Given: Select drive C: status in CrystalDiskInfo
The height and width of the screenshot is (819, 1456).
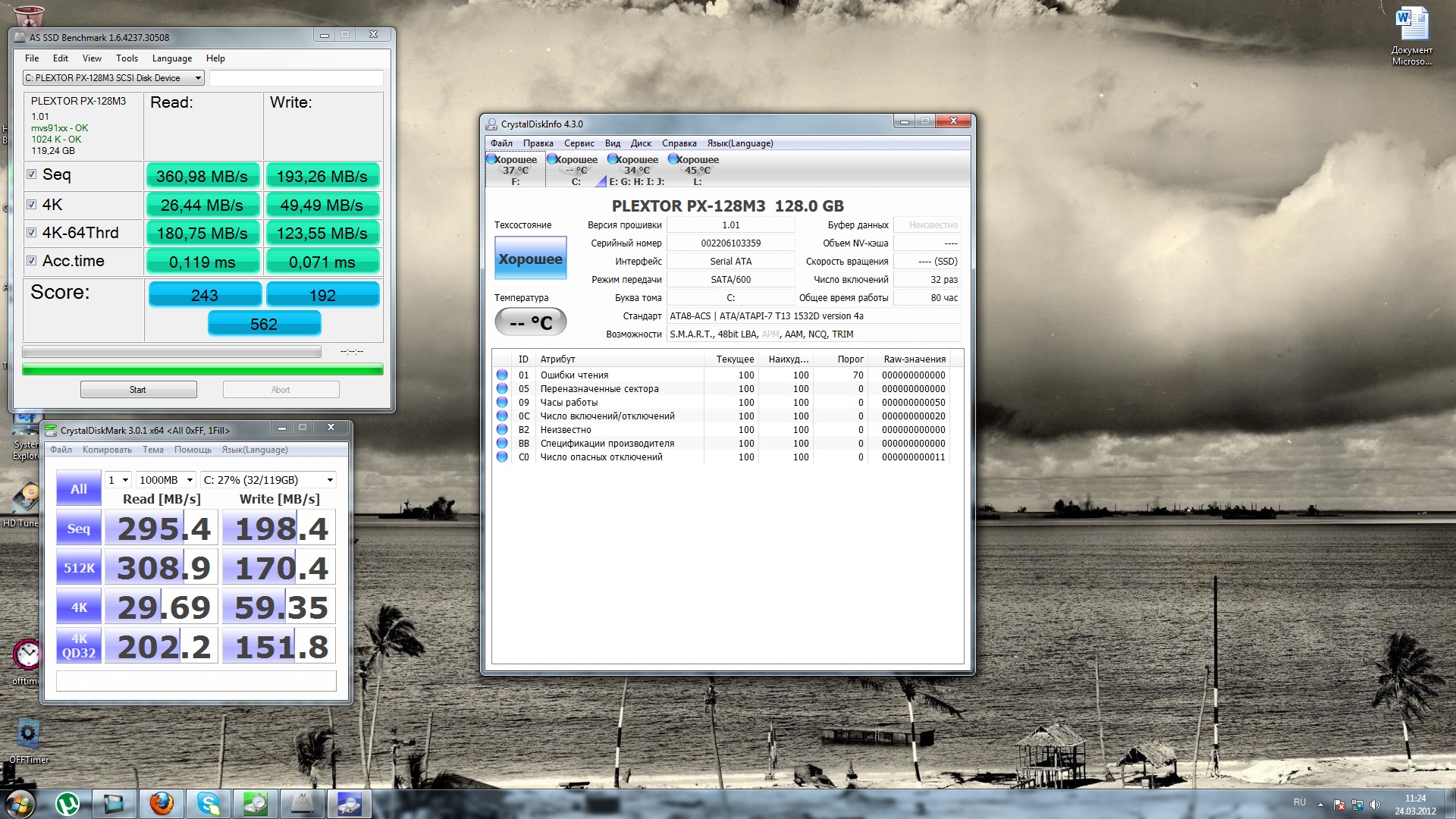Looking at the screenshot, I should click(x=576, y=170).
